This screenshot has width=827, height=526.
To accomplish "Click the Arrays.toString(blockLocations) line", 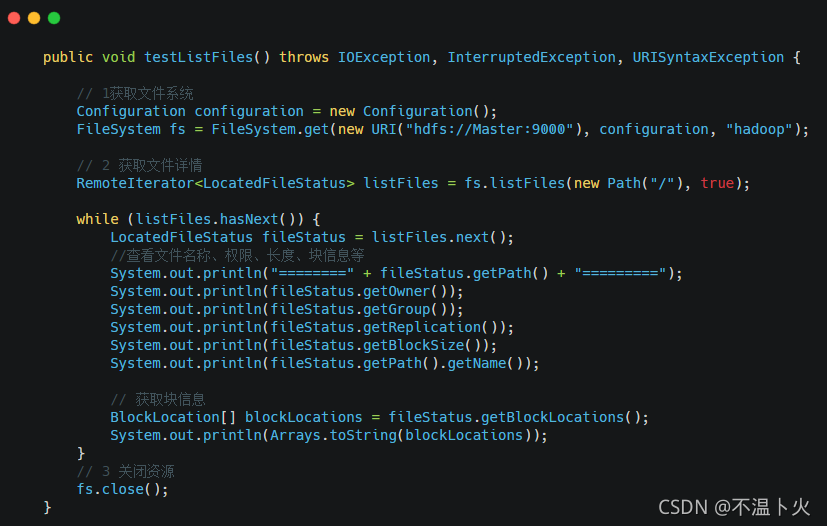I will point(329,435).
